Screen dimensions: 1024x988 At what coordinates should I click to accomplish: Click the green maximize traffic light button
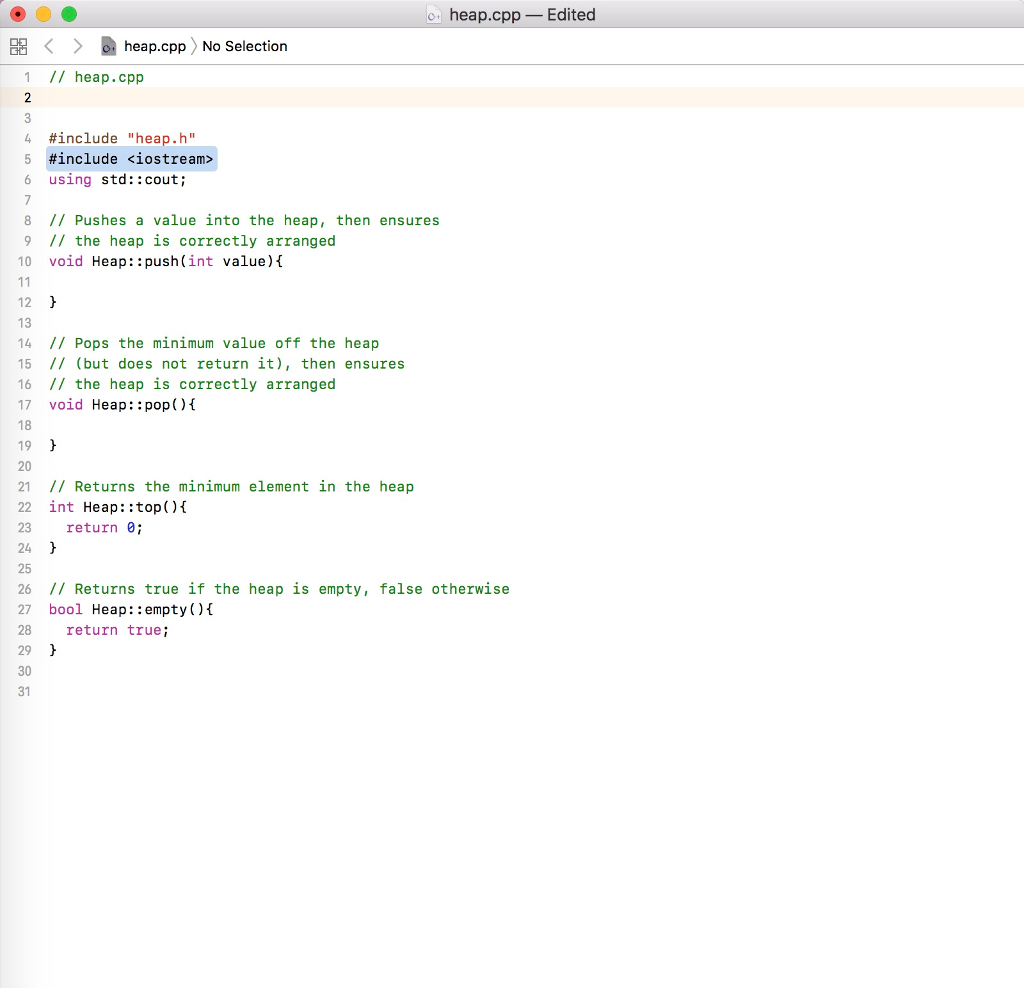click(x=68, y=14)
